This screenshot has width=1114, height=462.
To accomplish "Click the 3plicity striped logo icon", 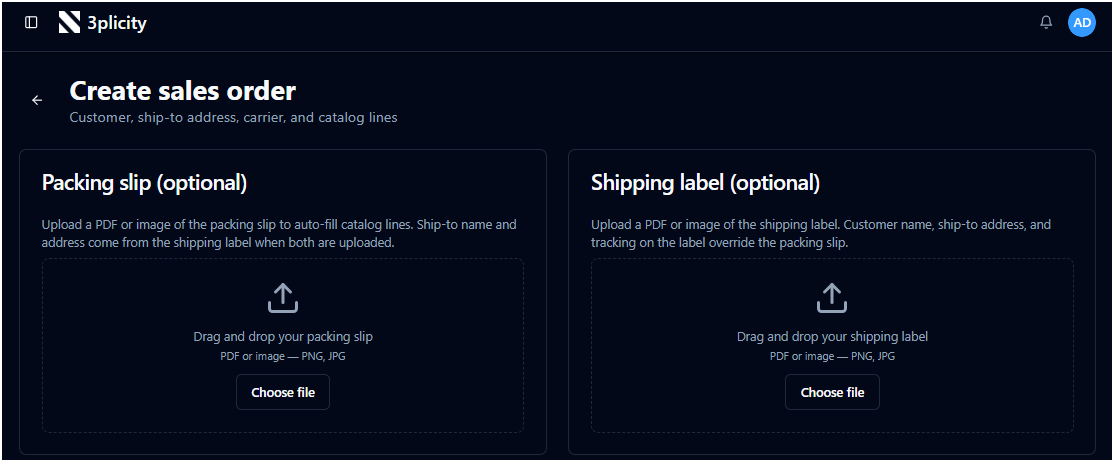I will tap(70, 23).
